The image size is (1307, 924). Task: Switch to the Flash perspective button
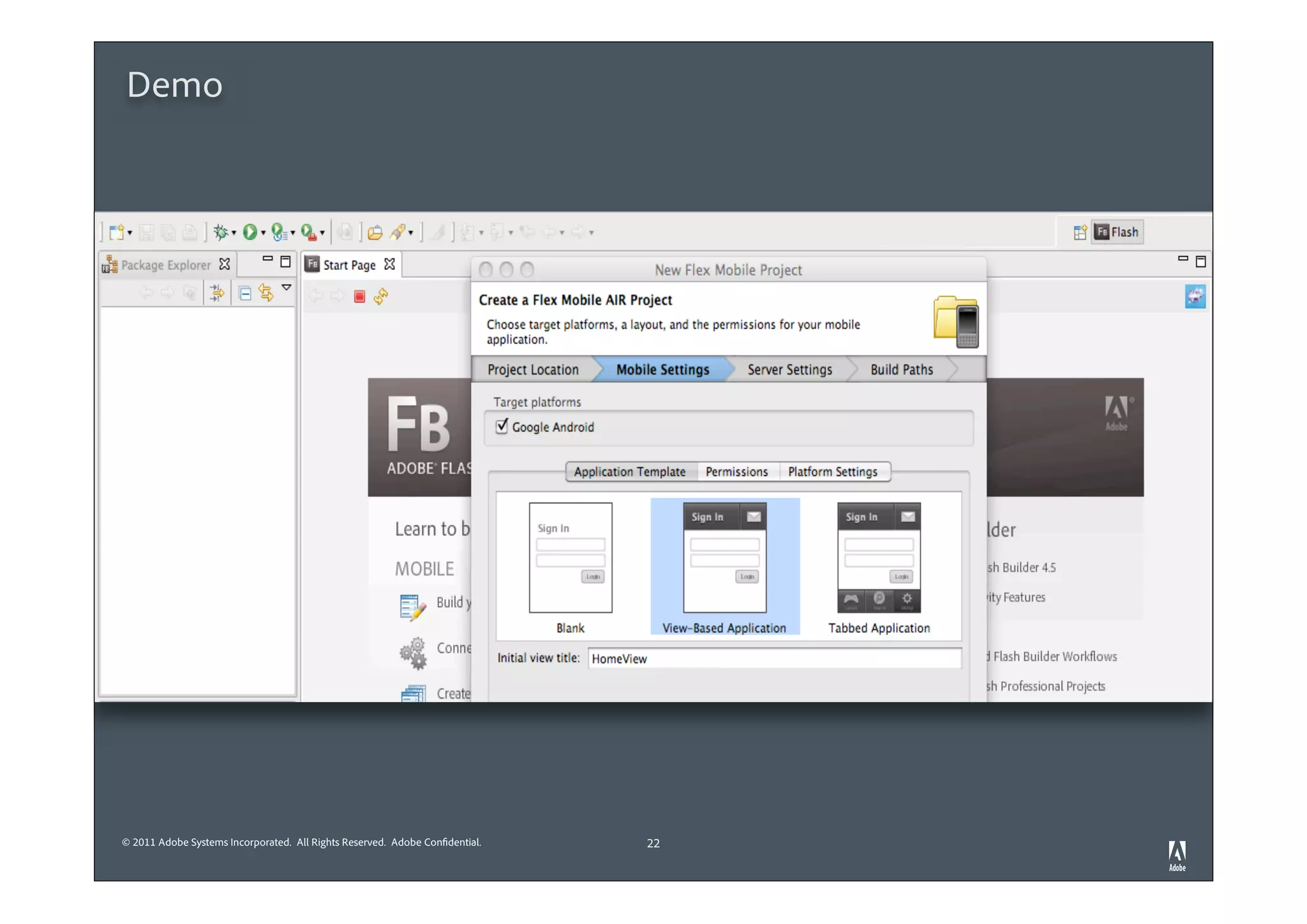click(1117, 232)
